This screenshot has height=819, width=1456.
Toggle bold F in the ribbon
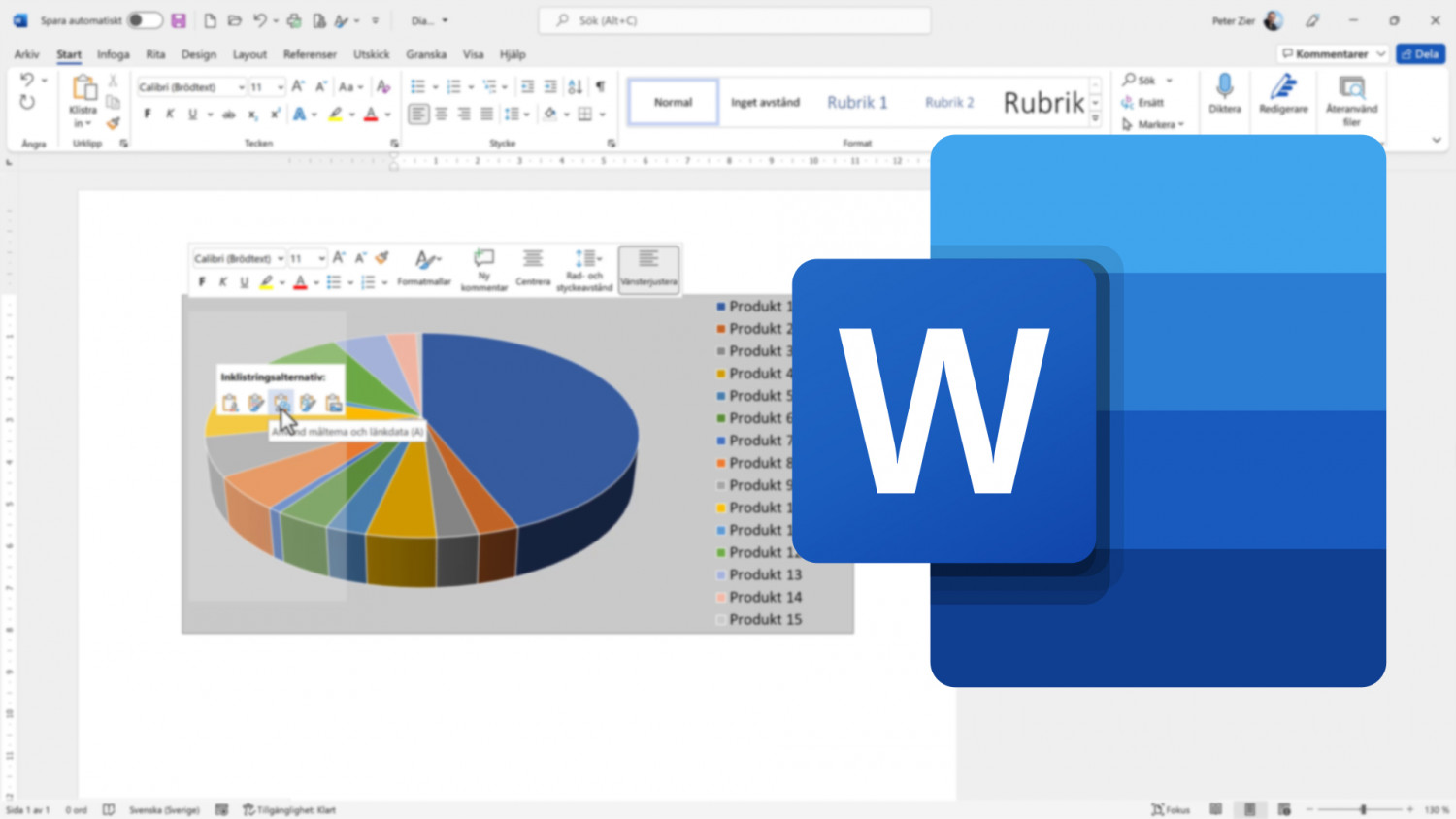coord(148,115)
